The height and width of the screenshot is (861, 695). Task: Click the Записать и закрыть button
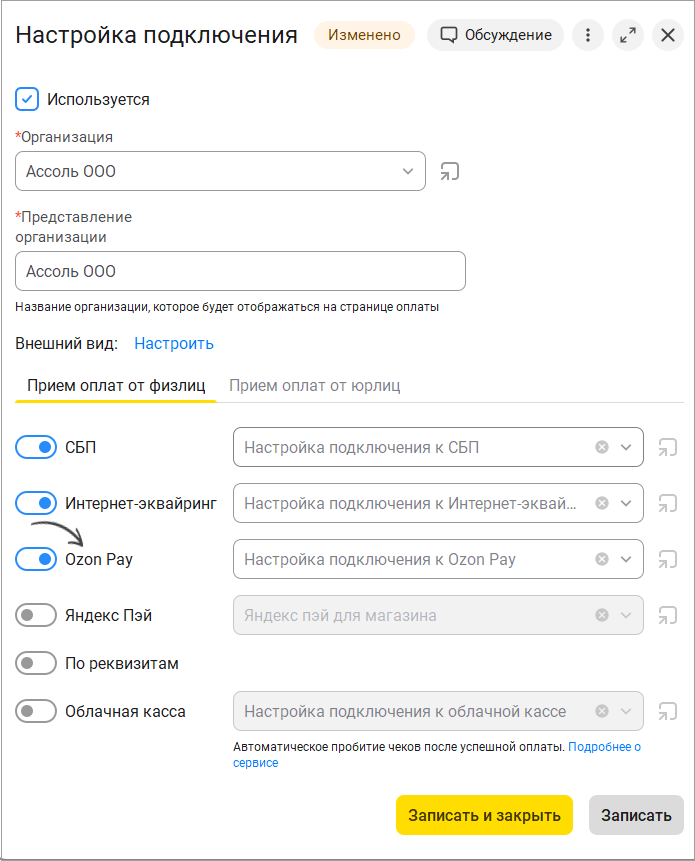(484, 815)
